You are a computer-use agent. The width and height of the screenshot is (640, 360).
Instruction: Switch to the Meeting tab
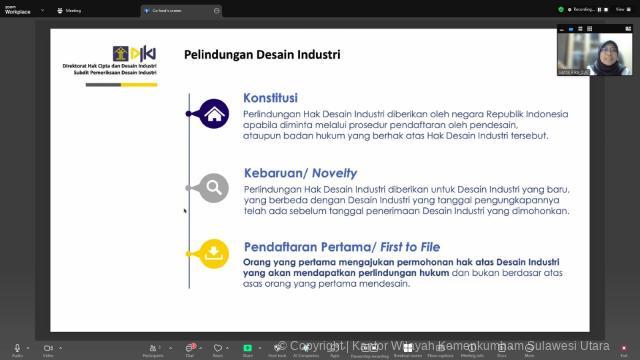(69, 11)
